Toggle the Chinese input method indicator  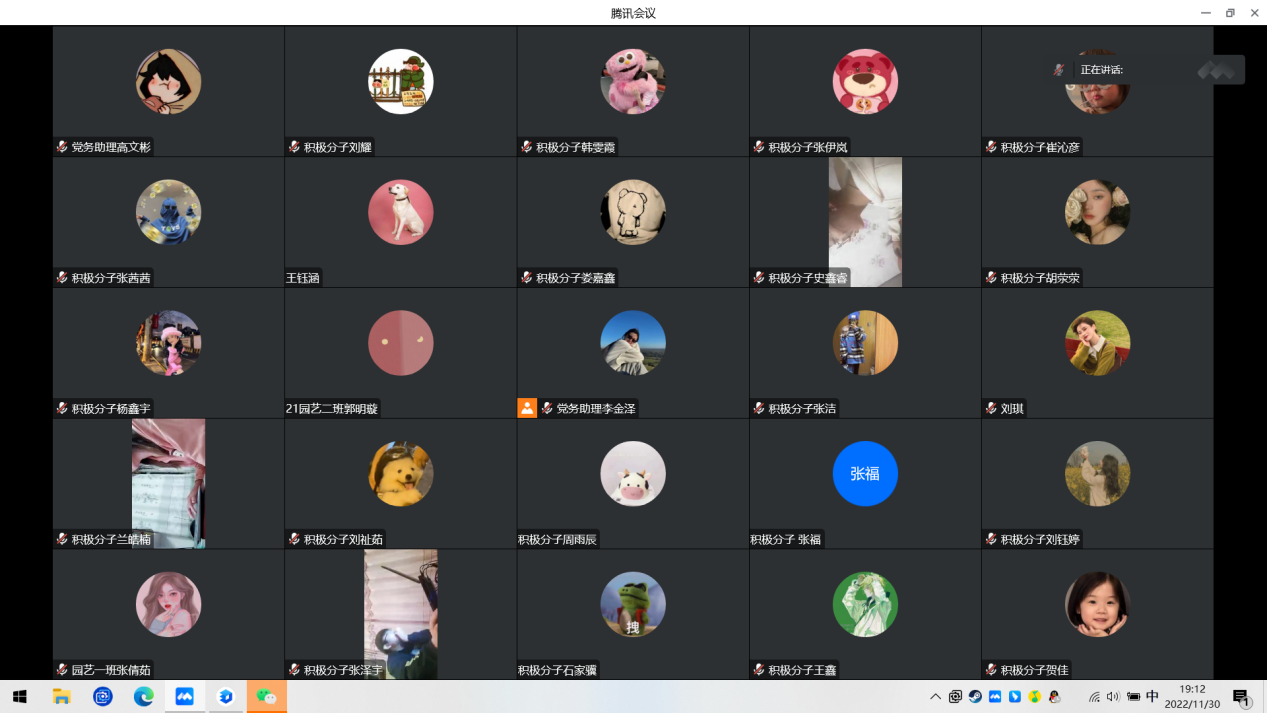[x=1152, y=697]
